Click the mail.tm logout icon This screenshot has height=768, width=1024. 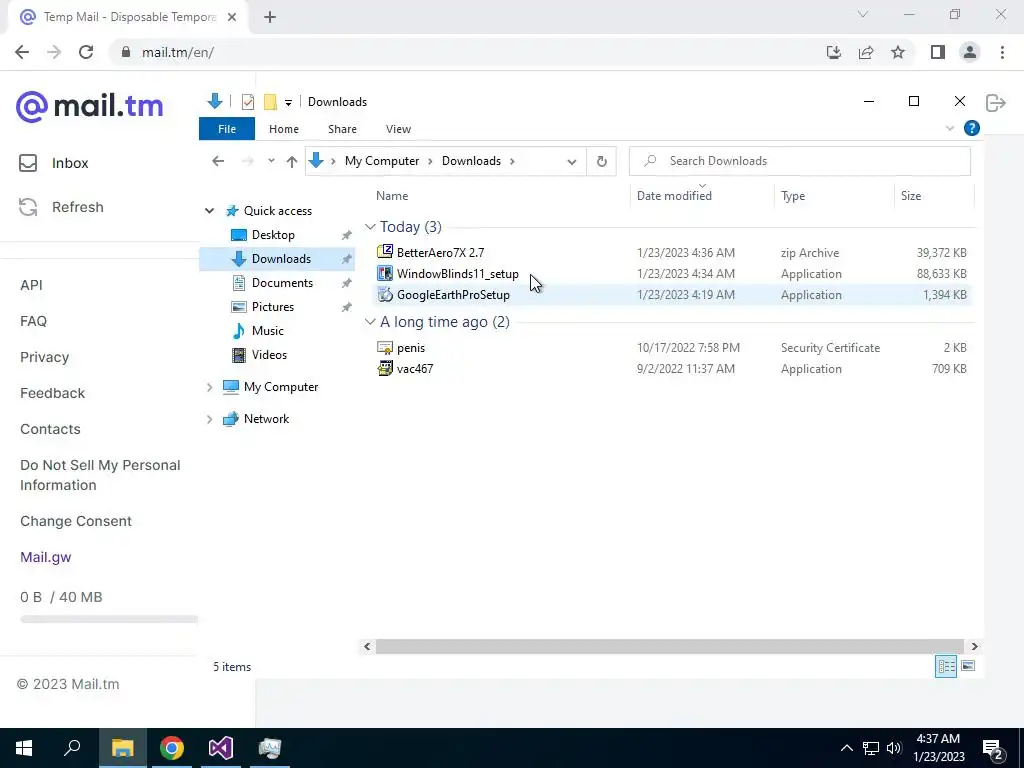point(996,103)
